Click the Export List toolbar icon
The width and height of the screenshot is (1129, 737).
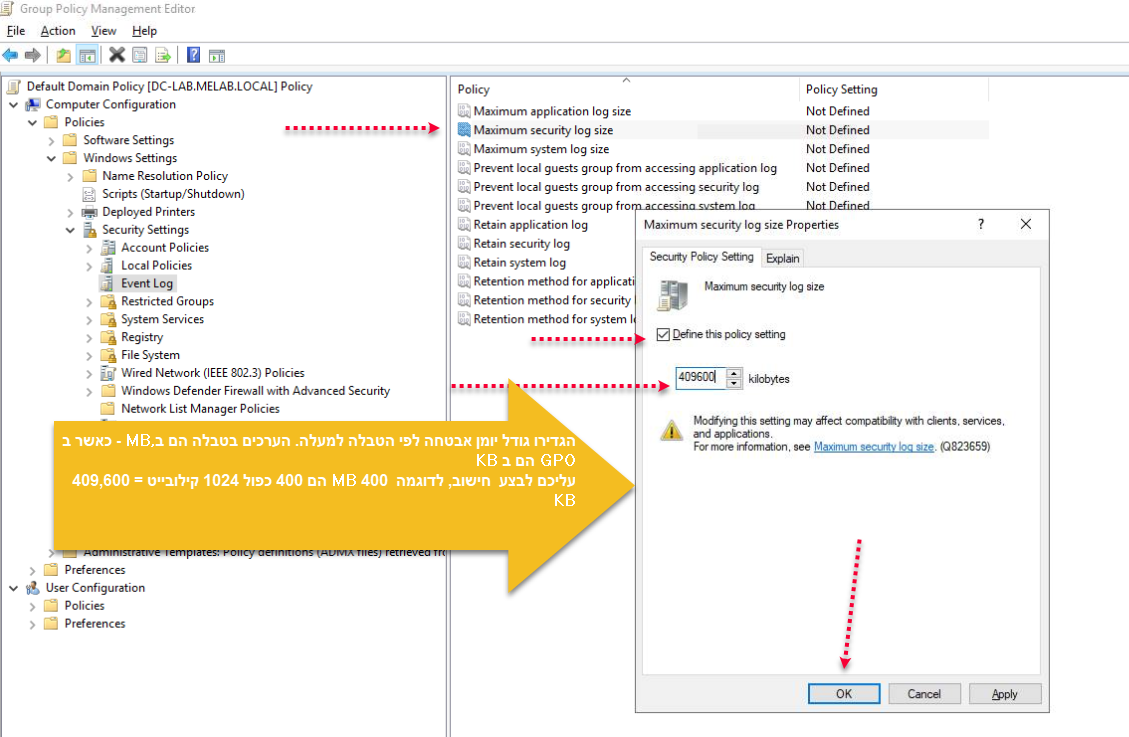pyautogui.click(x=162, y=55)
